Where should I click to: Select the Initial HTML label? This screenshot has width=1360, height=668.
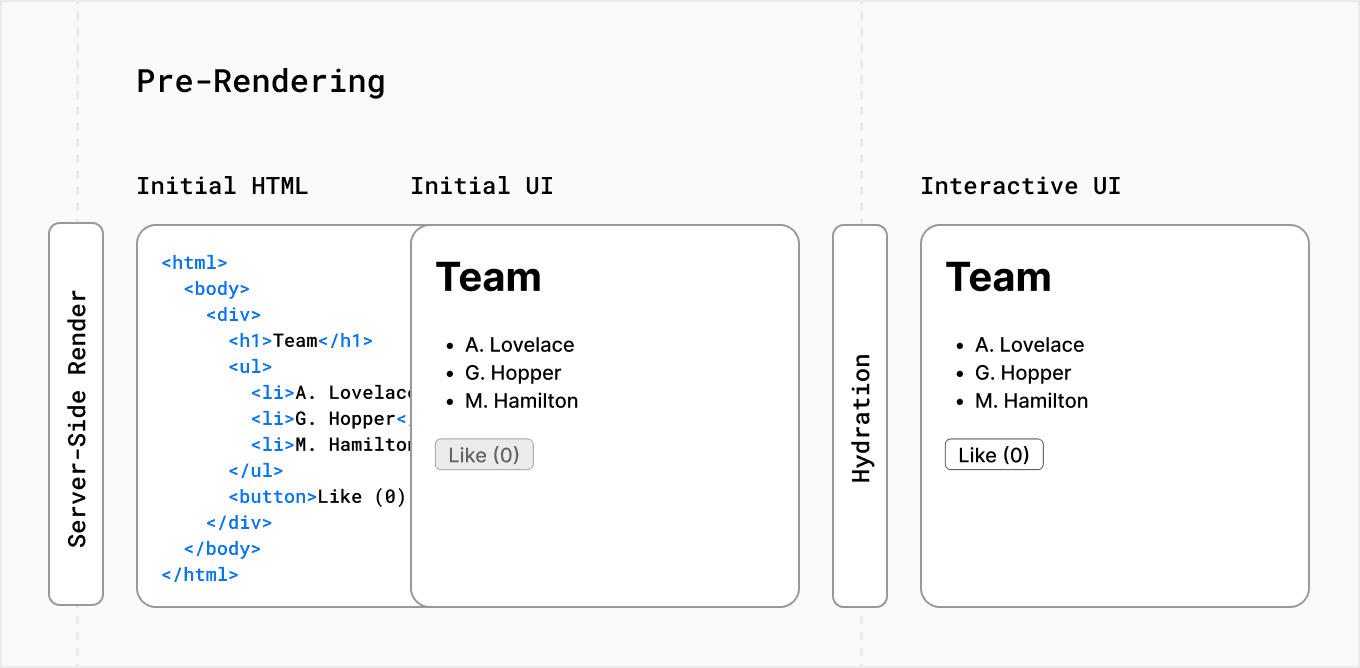pos(222,186)
